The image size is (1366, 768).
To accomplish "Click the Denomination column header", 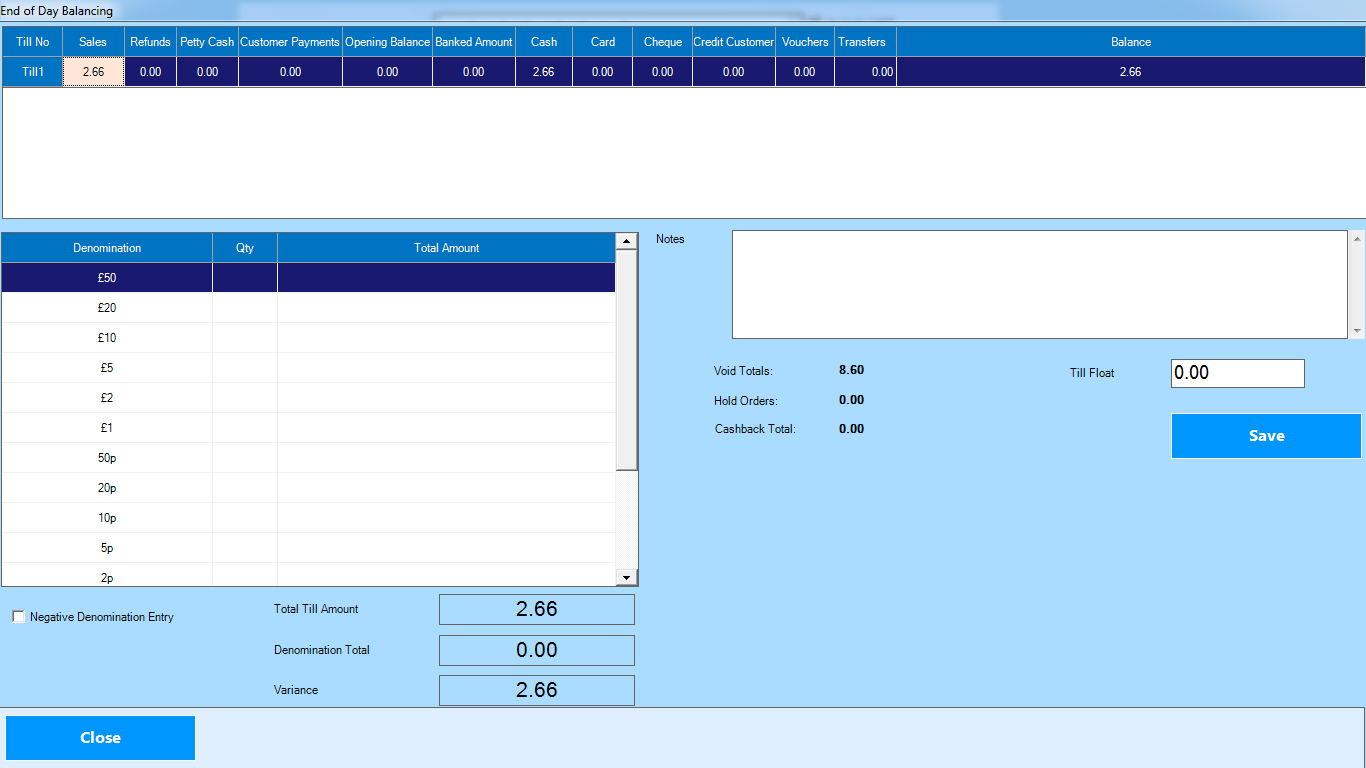I will coord(107,248).
